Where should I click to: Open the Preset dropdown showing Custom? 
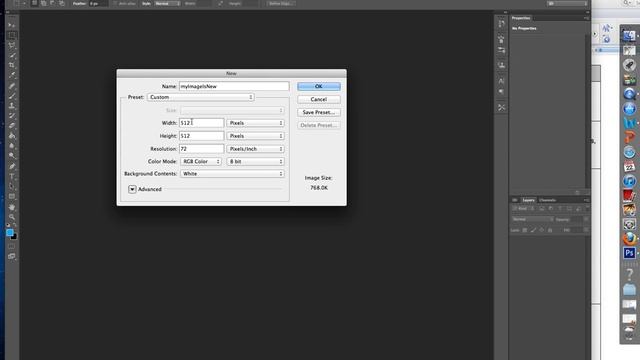pos(200,97)
